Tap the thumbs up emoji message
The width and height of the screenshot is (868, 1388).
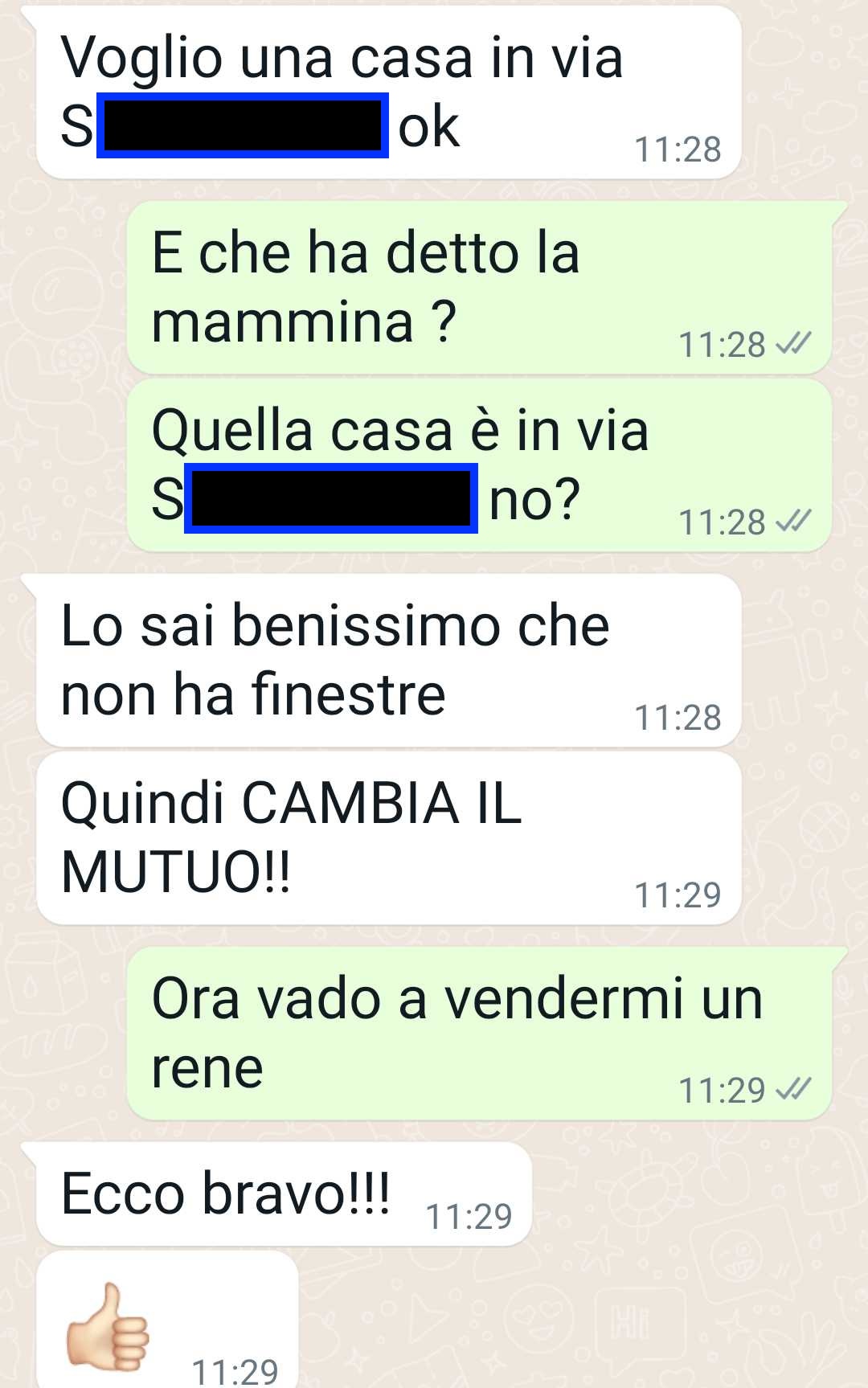(x=108, y=1325)
